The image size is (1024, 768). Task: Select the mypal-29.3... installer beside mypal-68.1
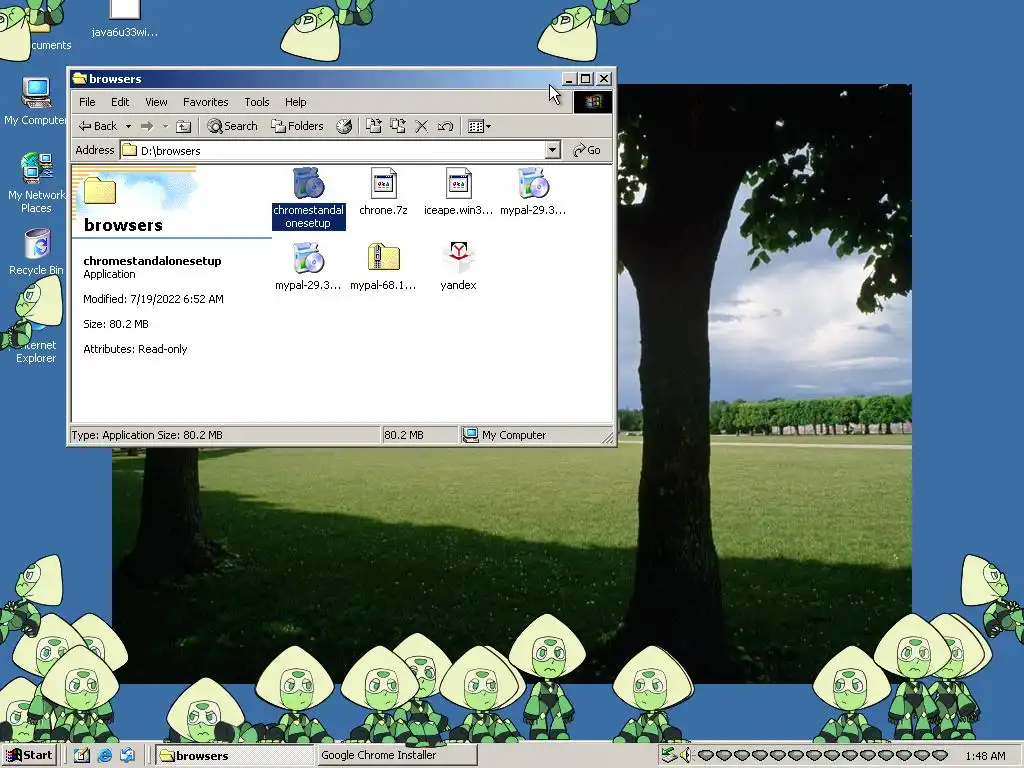(308, 266)
